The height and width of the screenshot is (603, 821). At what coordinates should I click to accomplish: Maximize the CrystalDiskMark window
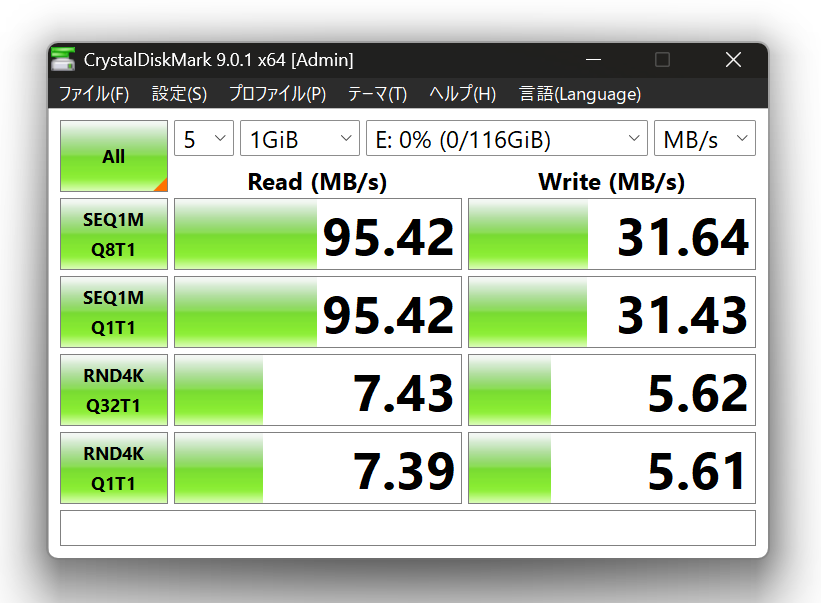662,60
